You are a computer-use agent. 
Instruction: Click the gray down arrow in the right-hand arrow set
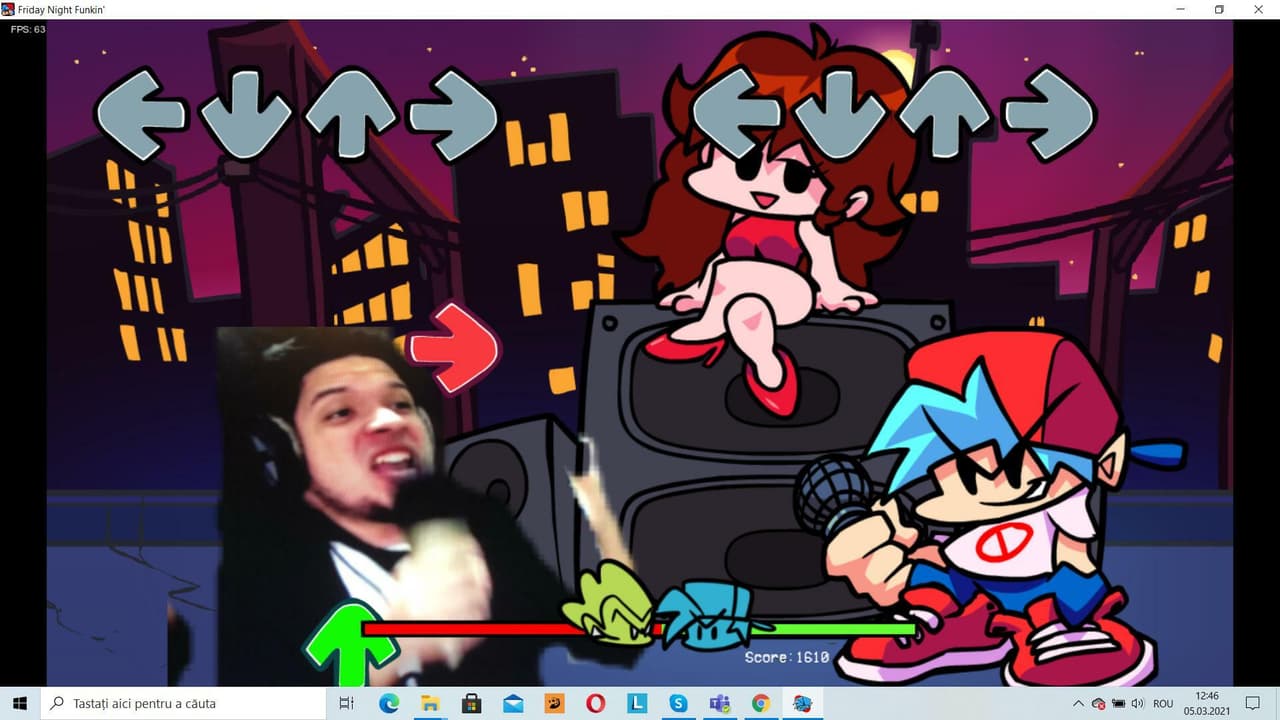click(841, 114)
